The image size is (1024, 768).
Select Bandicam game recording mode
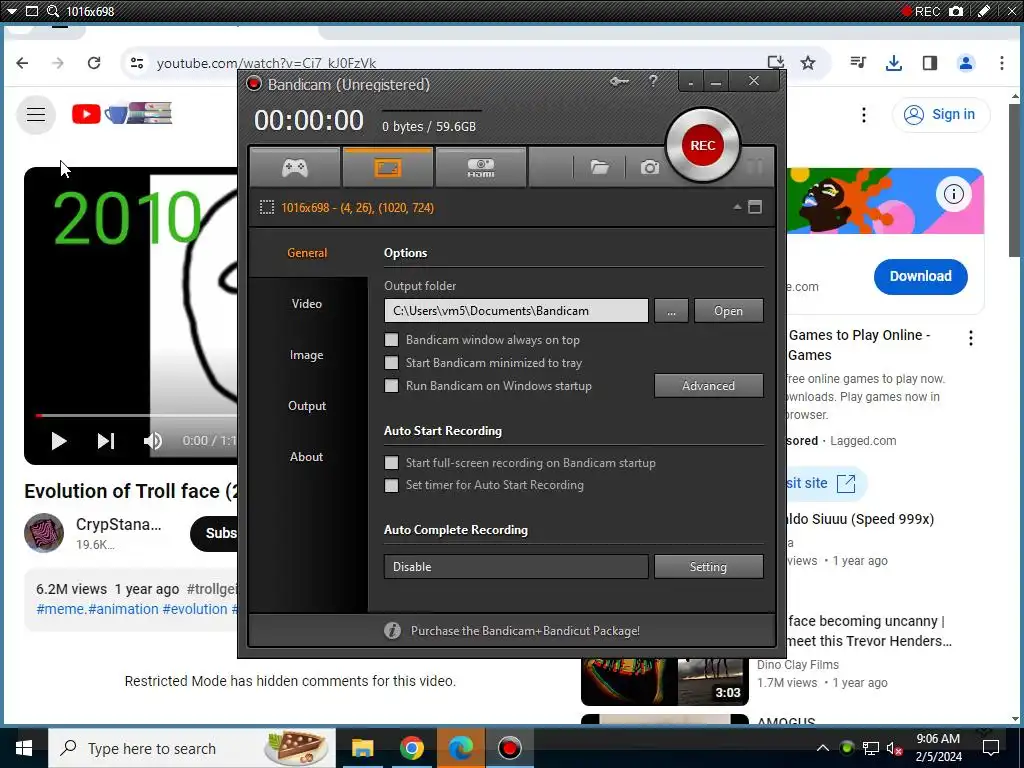click(x=295, y=168)
